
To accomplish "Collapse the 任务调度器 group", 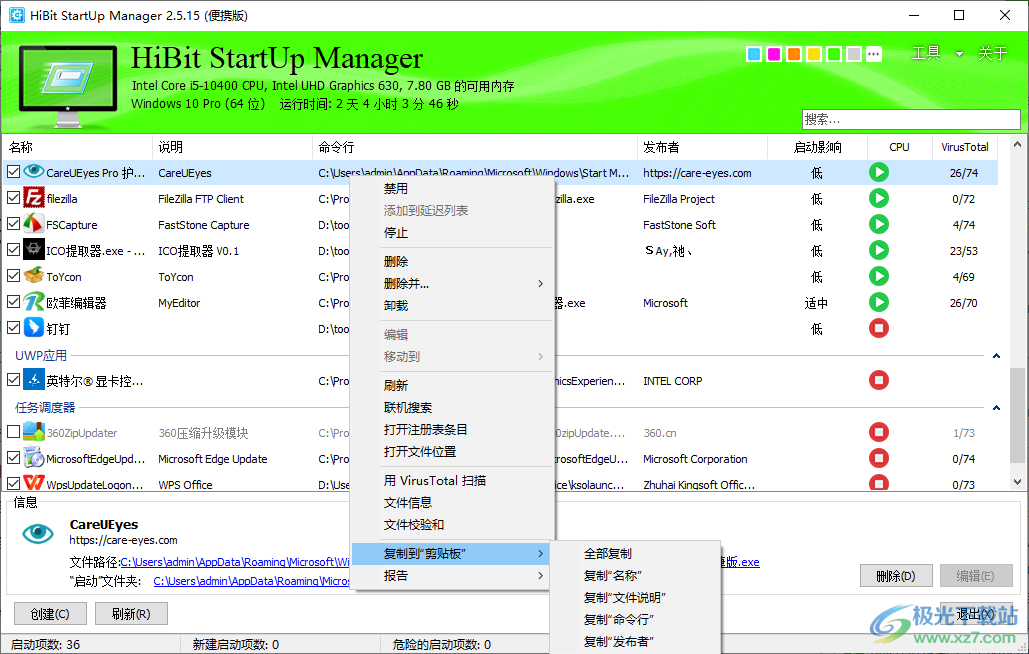I will click(x=996, y=407).
